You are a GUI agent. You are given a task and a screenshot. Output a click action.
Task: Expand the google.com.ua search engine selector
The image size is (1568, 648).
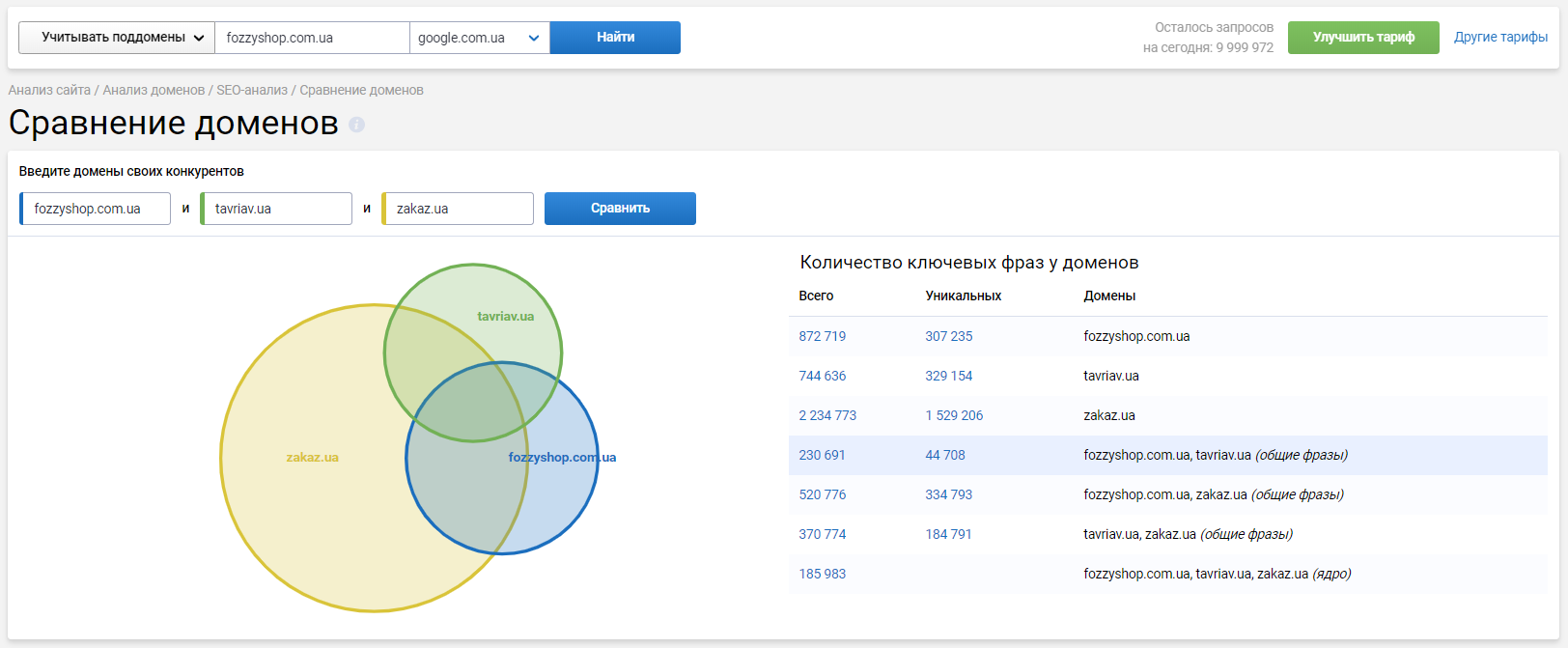[x=479, y=38]
